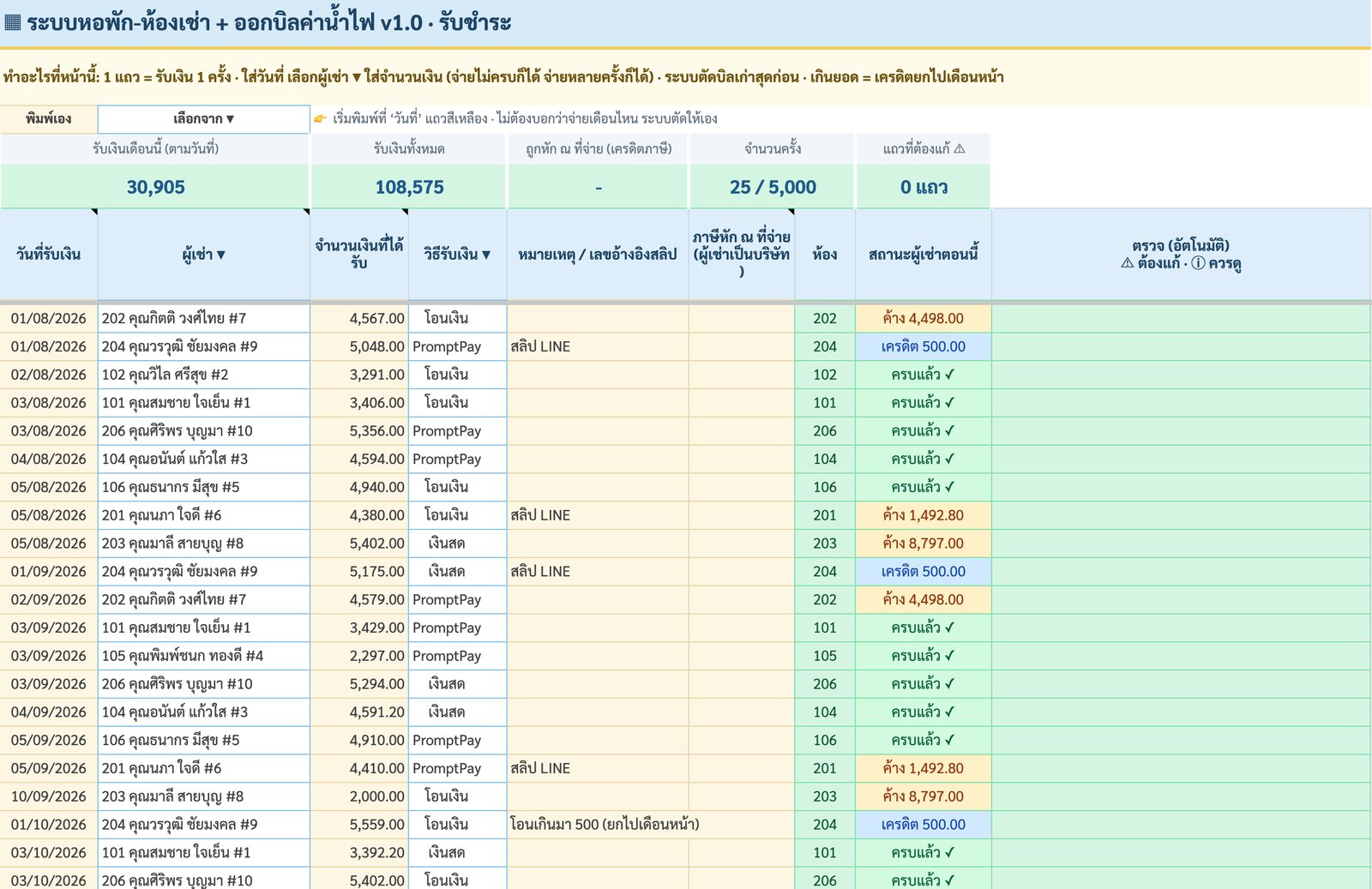
Task: Select the 'จำนวนเงินที่ได้รับ' column header
Action: coord(359,254)
